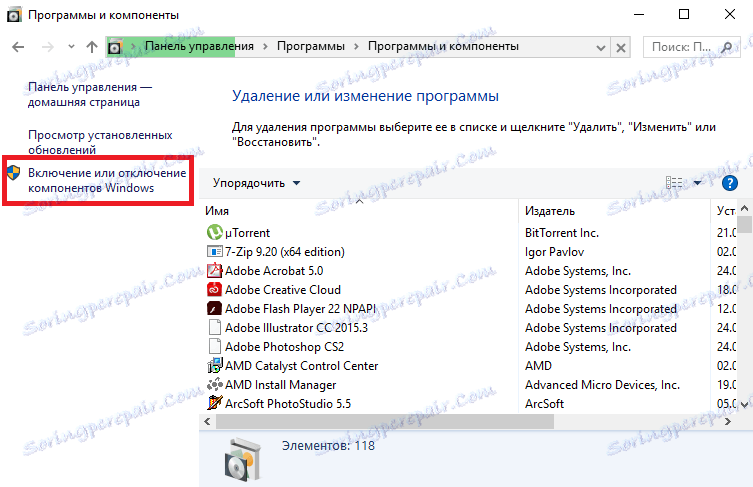Open Панель управления домашняя страница link
Viewport: 753px width, 487px height.
(x=90, y=95)
